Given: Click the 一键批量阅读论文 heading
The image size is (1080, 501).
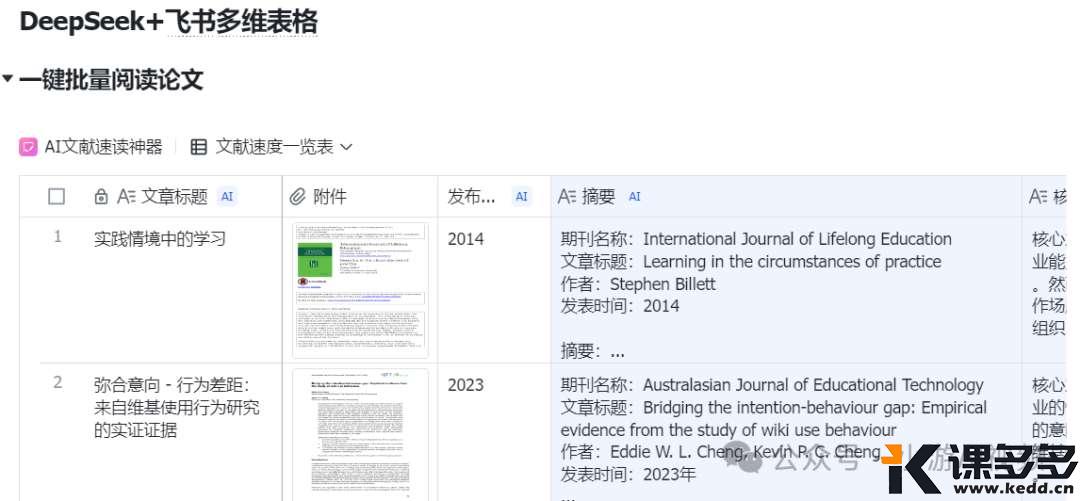Looking at the screenshot, I should (x=111, y=80).
